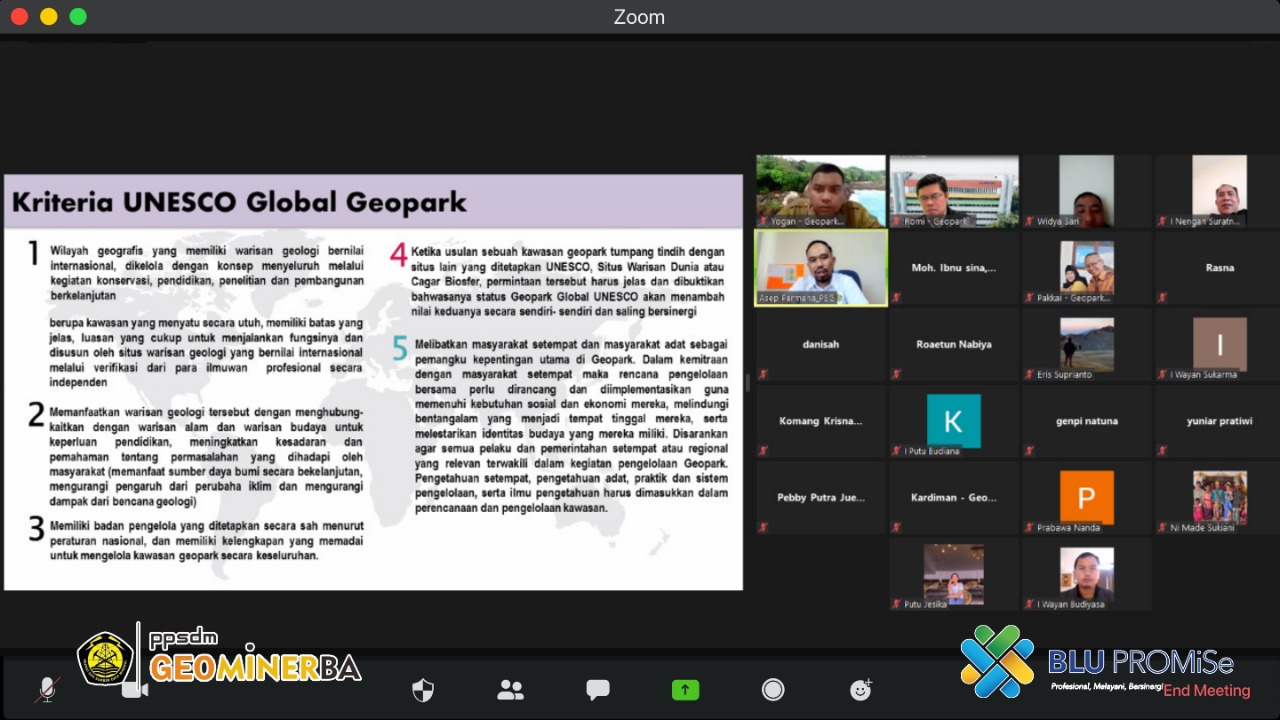The width and height of the screenshot is (1280, 720).
Task: Click the Record circle icon
Action: (773, 690)
